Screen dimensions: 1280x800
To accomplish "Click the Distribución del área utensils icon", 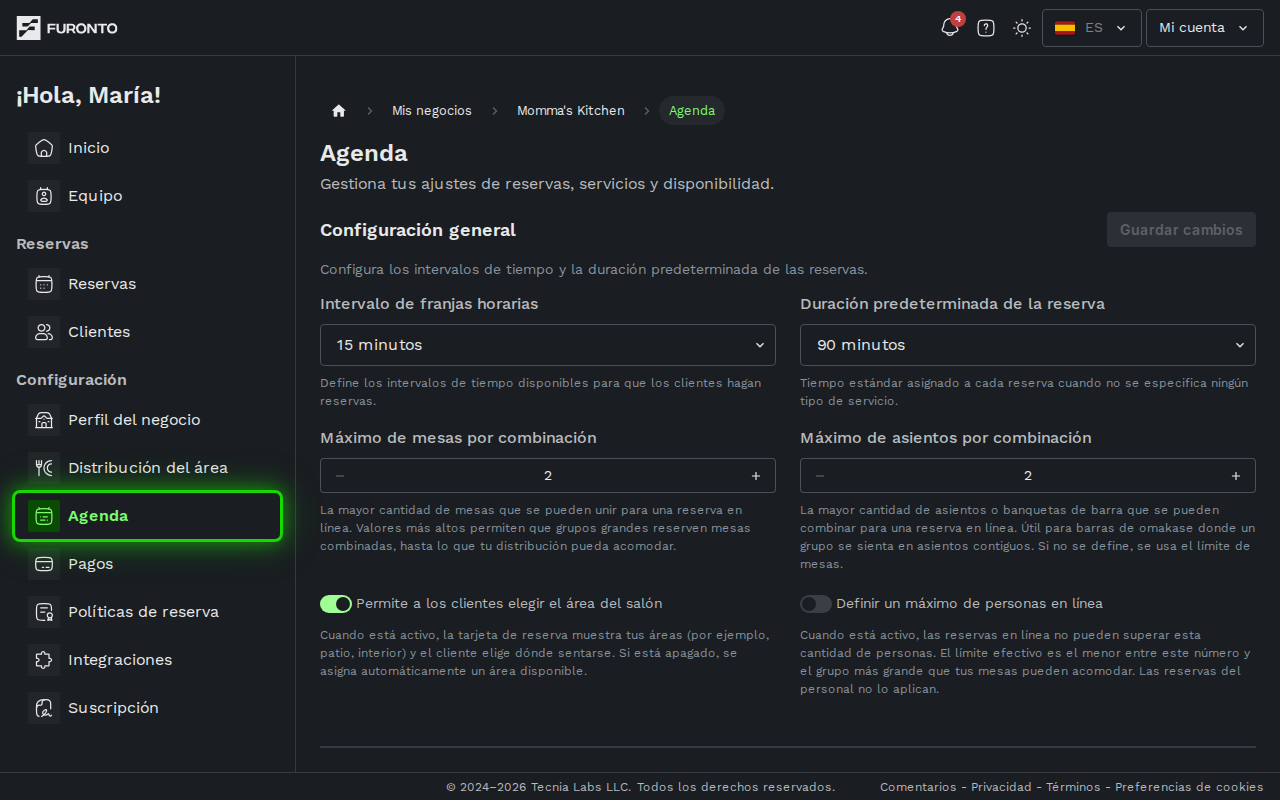I will click(x=44, y=468).
